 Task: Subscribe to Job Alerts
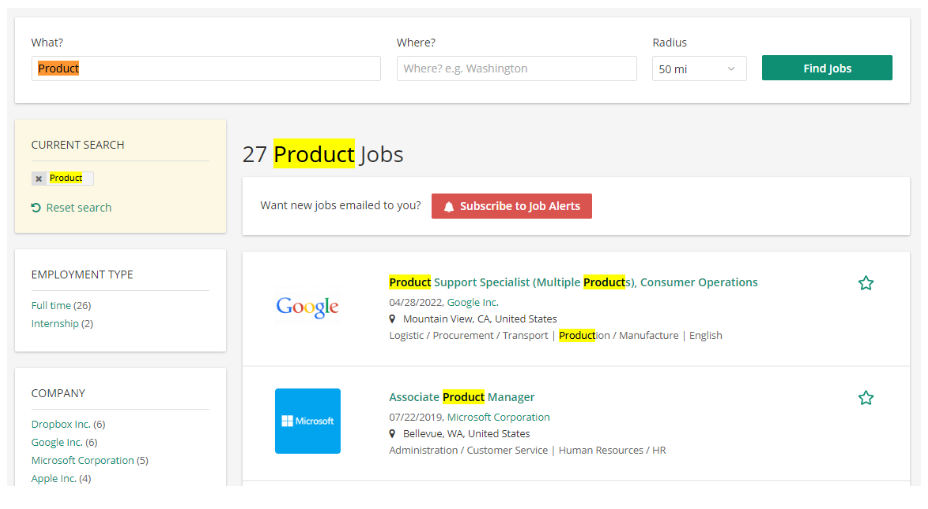(511, 206)
